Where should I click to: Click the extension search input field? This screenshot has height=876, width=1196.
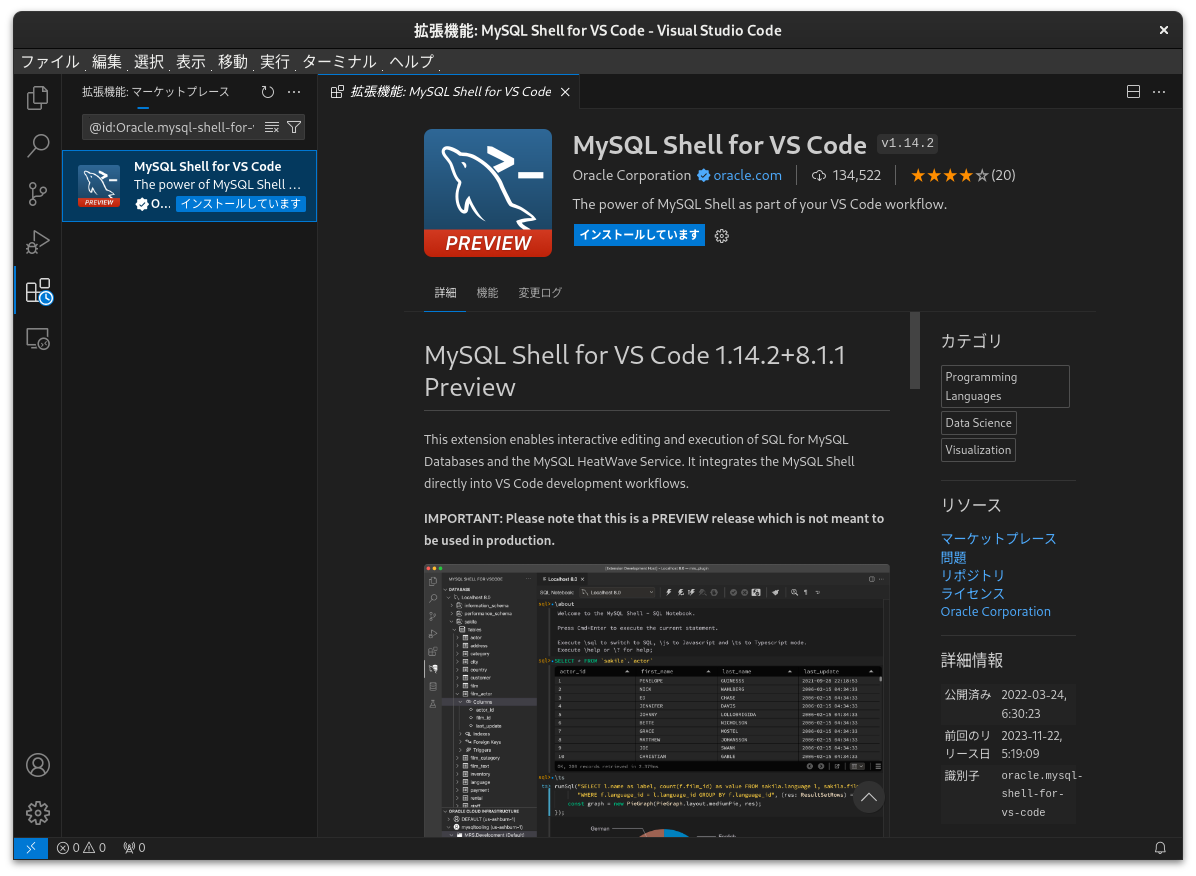(170, 127)
